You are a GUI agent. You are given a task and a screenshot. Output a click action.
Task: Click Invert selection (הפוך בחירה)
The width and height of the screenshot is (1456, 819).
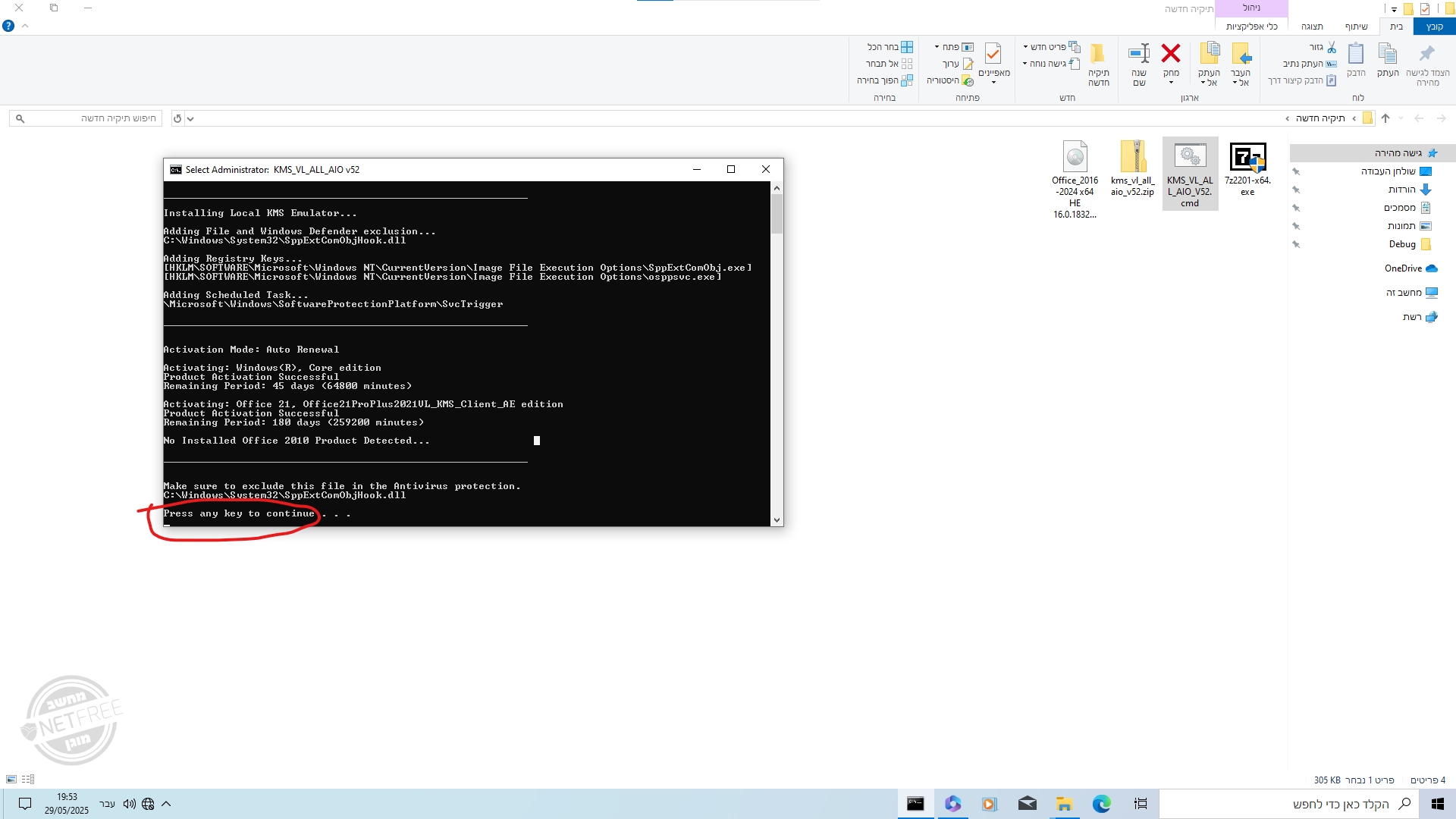[x=885, y=80]
